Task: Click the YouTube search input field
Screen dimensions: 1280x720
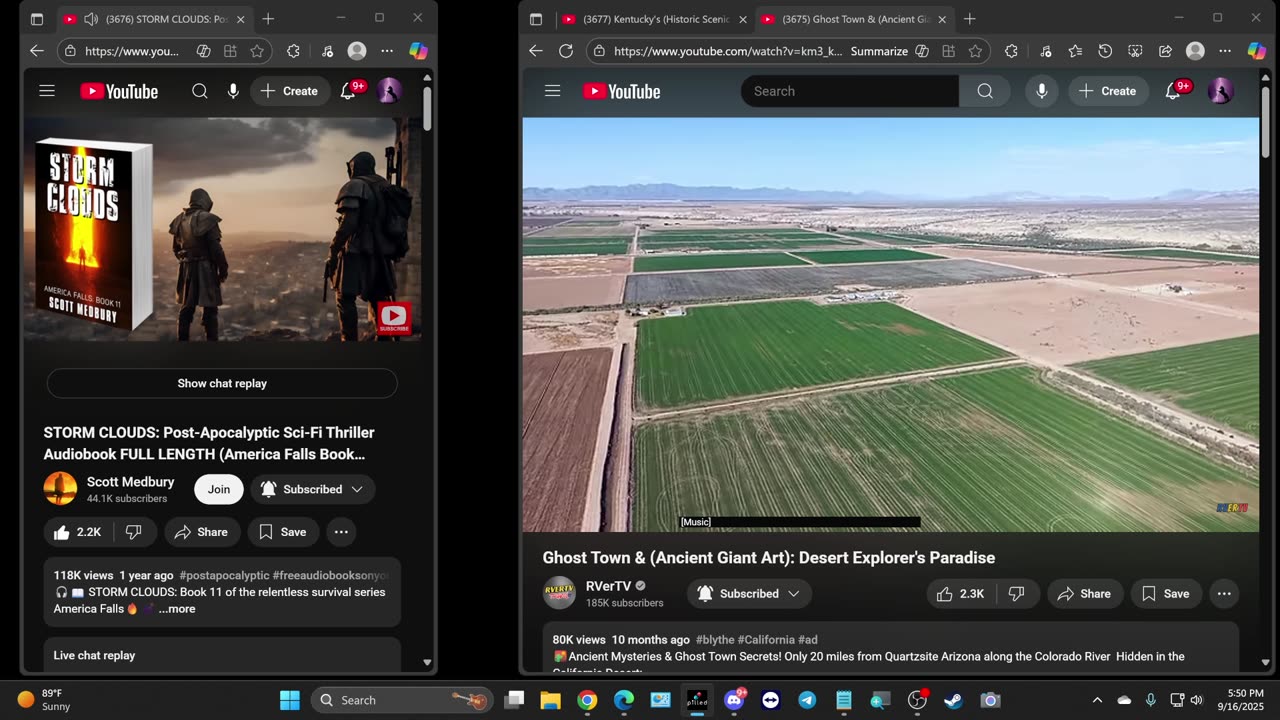Action: (x=850, y=91)
